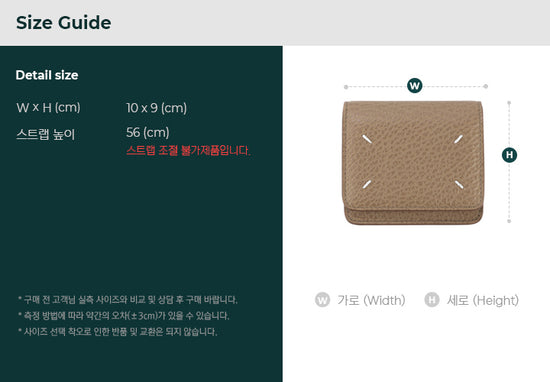This screenshot has width=550, height=382.
Task: Click the 10 x 9 (cm) value
Action: point(156,108)
